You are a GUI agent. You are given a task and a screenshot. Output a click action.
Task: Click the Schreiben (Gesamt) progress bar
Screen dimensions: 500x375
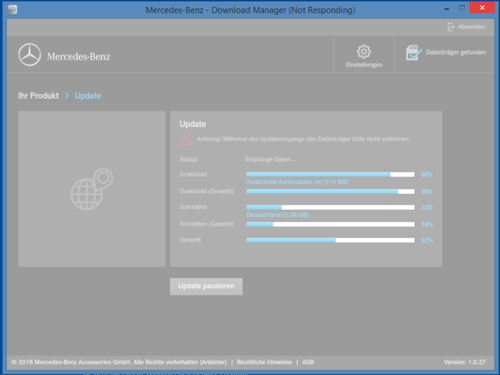[x=330, y=224]
